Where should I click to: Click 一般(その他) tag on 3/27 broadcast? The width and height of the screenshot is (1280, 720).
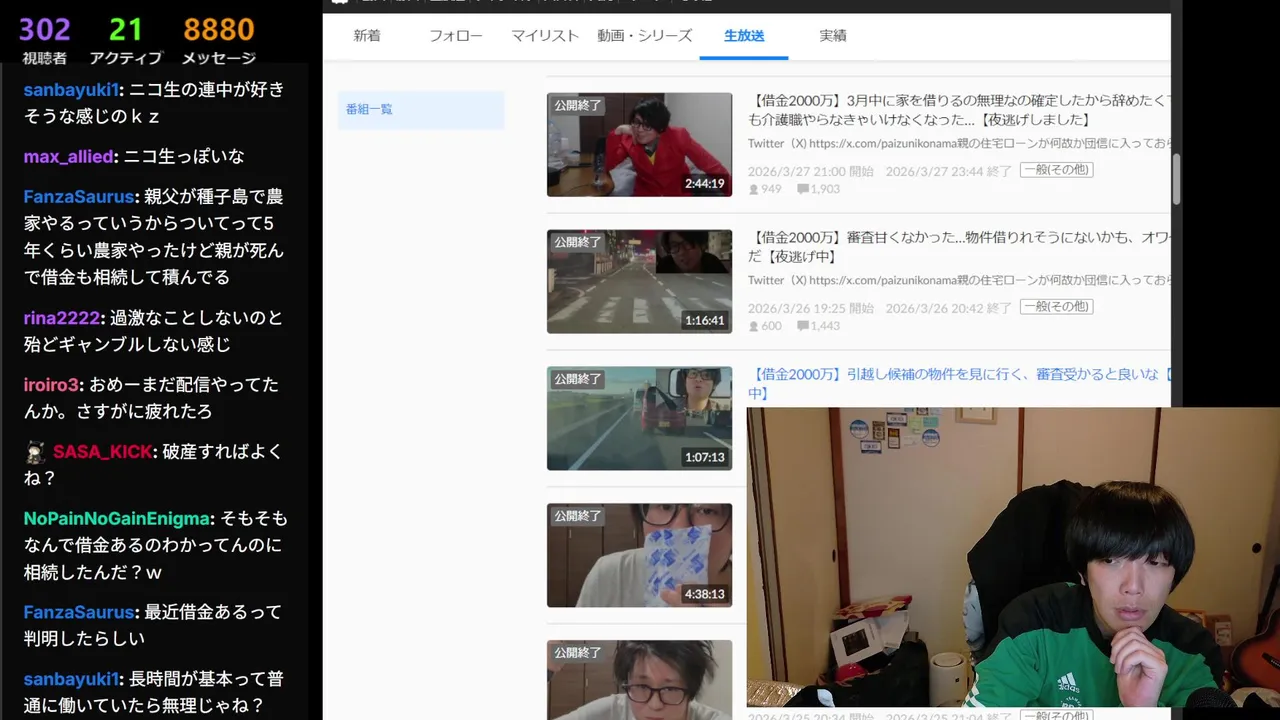coord(1056,170)
